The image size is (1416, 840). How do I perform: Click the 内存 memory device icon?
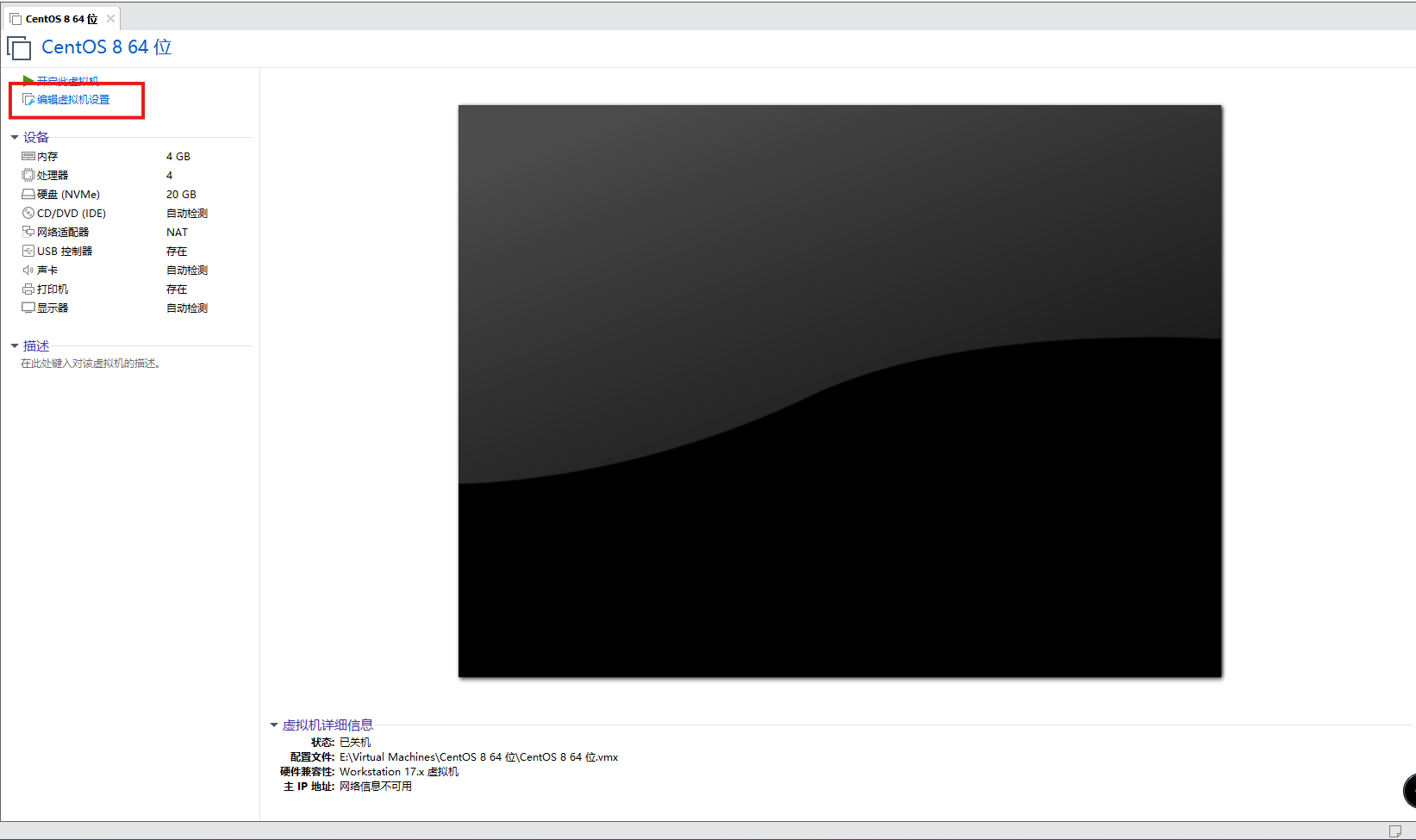click(x=28, y=157)
